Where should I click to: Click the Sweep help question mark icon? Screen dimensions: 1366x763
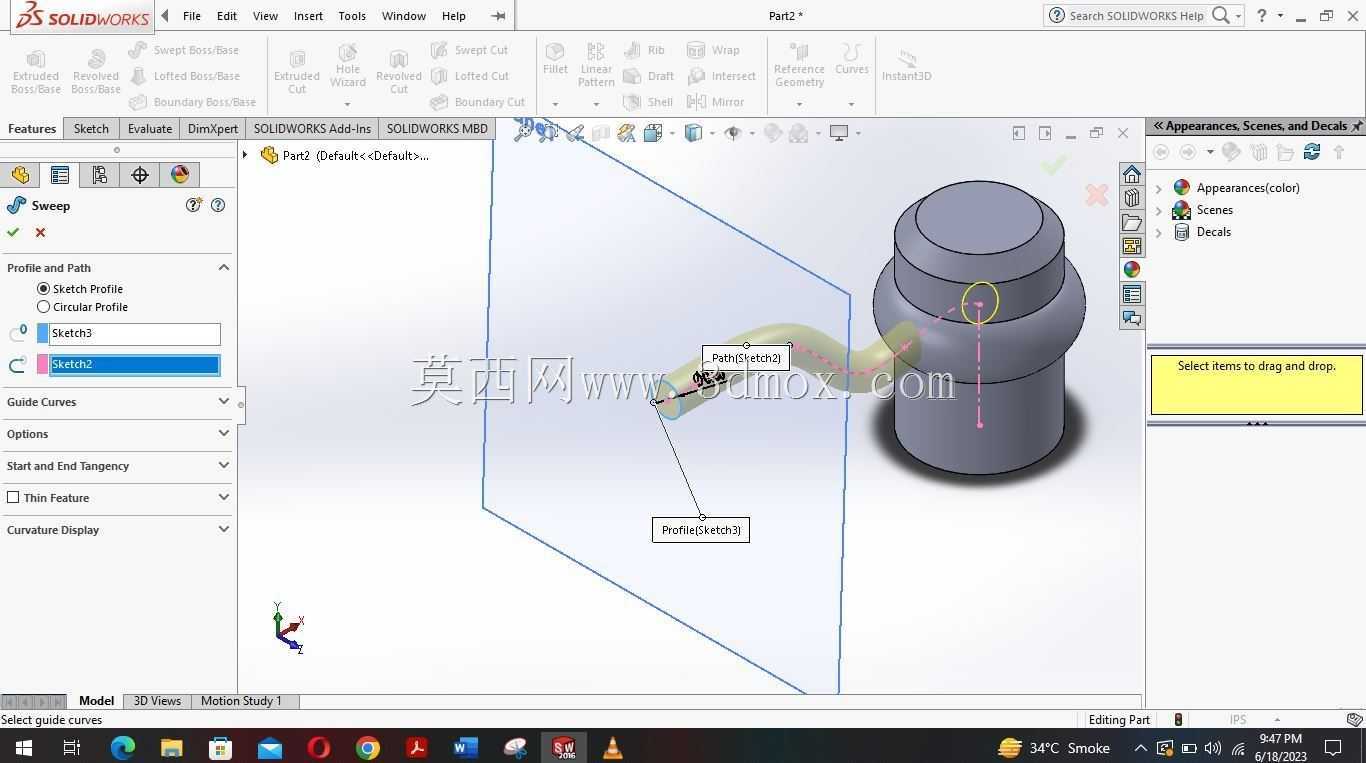point(218,205)
